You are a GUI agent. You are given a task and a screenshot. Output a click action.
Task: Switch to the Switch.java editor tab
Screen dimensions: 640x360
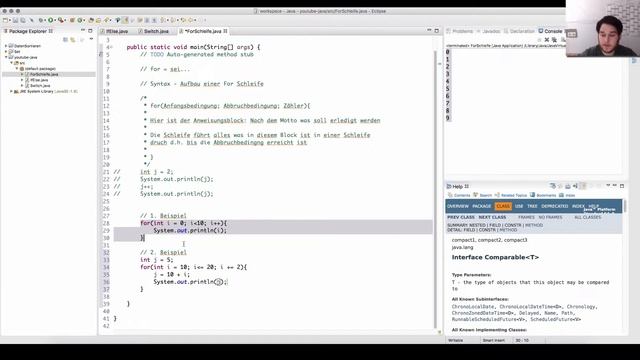153,31
